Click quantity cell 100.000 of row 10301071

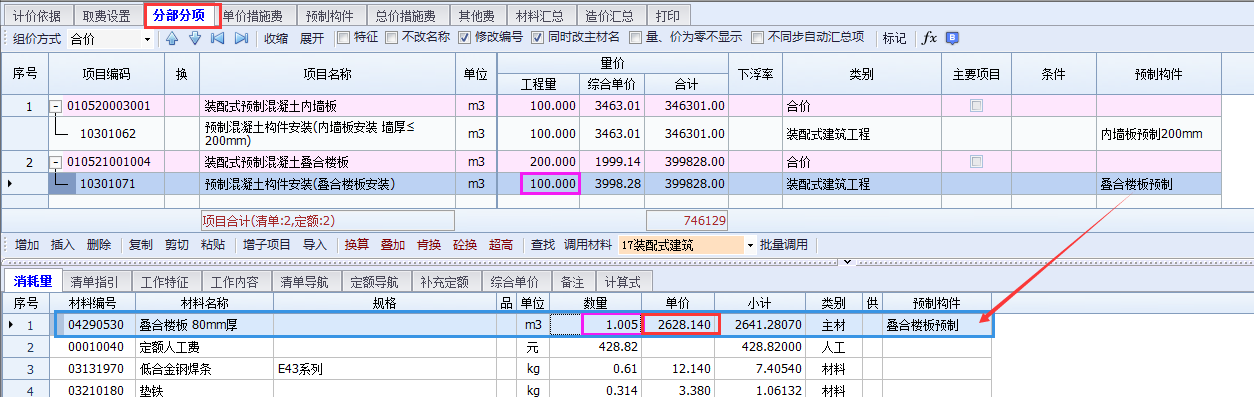click(550, 183)
